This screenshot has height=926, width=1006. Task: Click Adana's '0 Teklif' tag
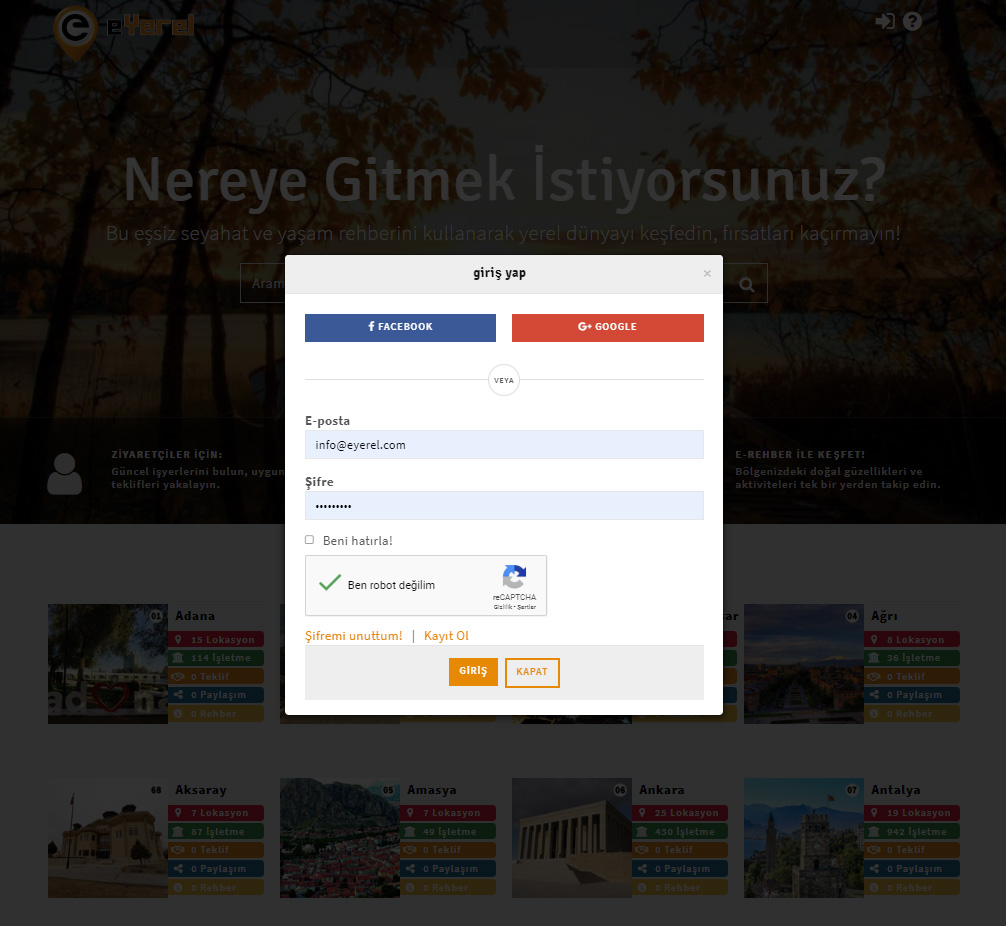click(x=216, y=676)
